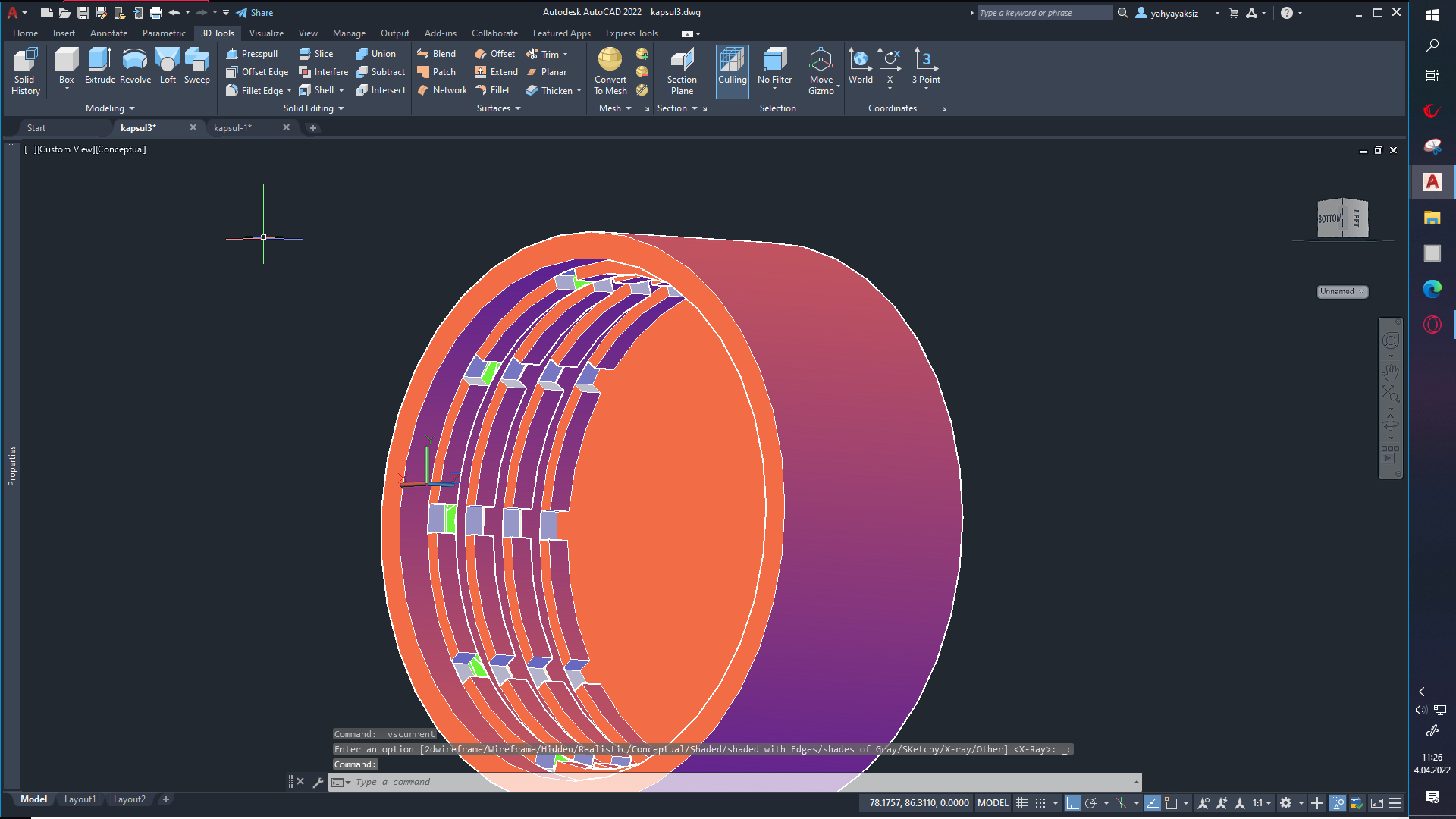
Task: Switch to the Visualize ribbon tab
Action: point(266,33)
